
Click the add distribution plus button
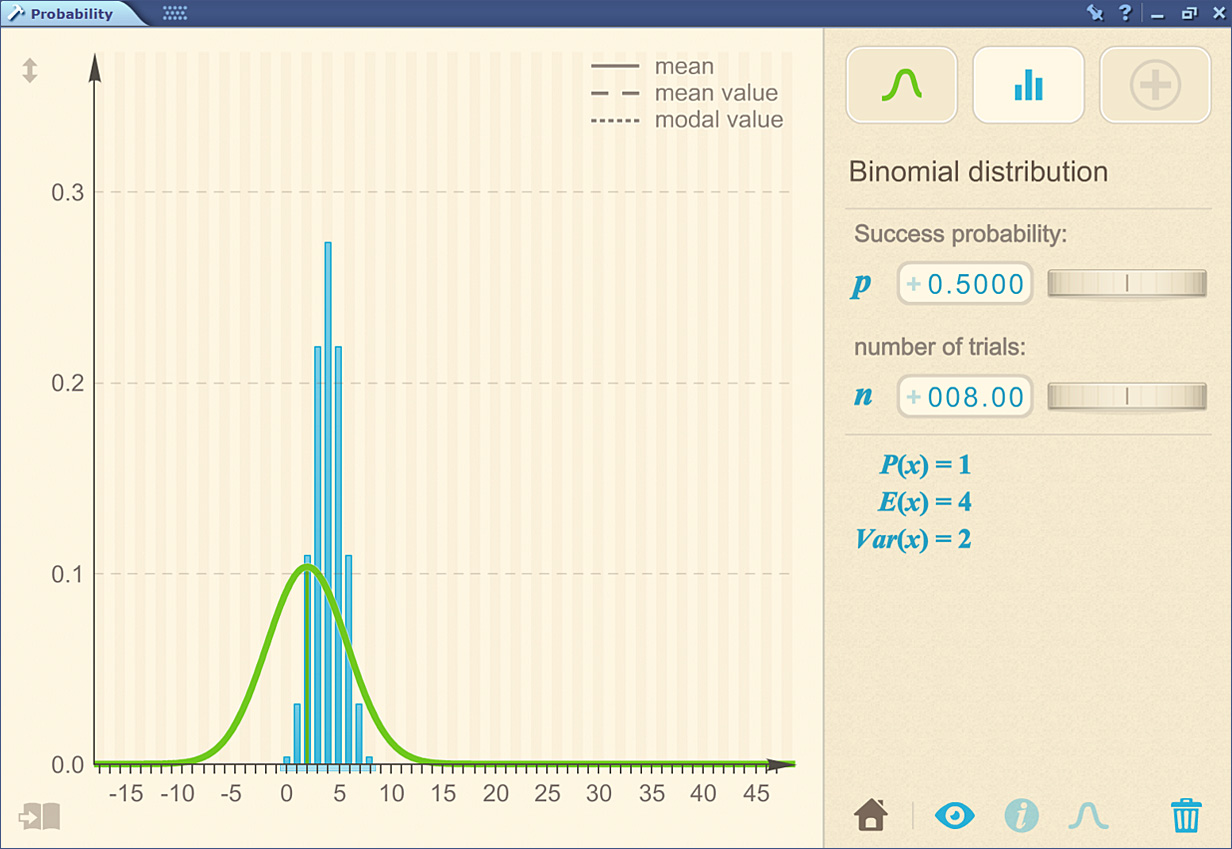(x=1155, y=85)
